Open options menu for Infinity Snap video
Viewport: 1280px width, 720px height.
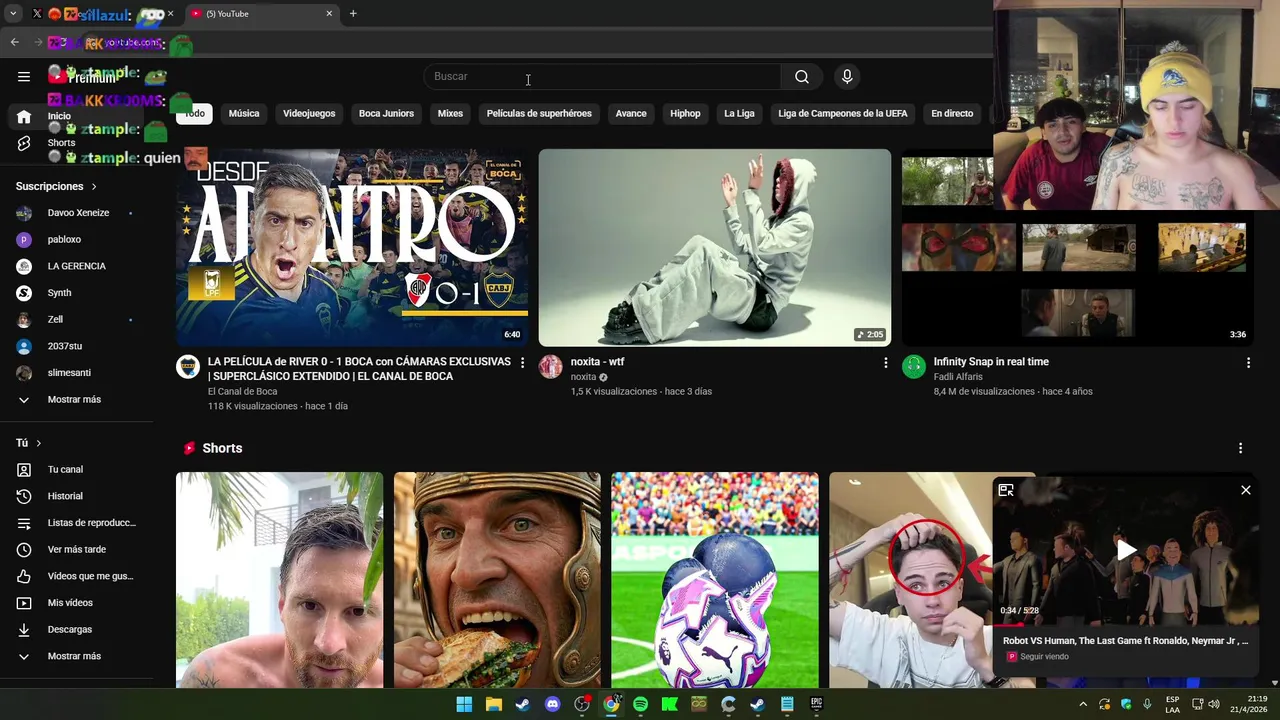pyautogui.click(x=1248, y=363)
